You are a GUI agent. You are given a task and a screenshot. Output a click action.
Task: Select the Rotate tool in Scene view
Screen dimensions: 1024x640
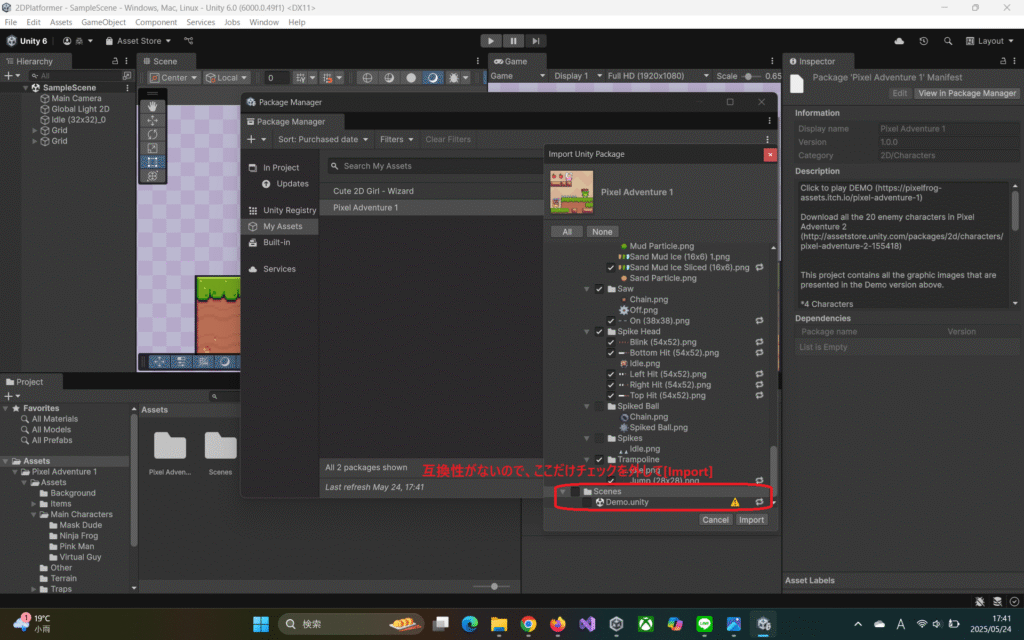[x=152, y=134]
